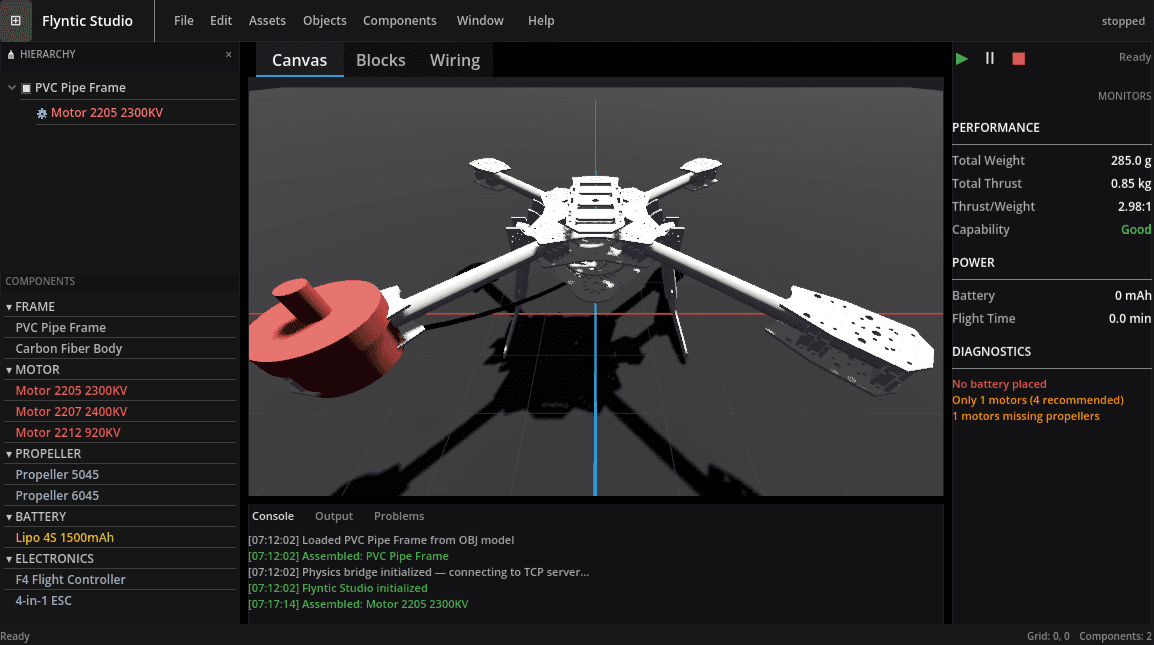This screenshot has width=1154, height=645.
Task: Click the Battery value 0 mAh
Action: pos(1133,296)
